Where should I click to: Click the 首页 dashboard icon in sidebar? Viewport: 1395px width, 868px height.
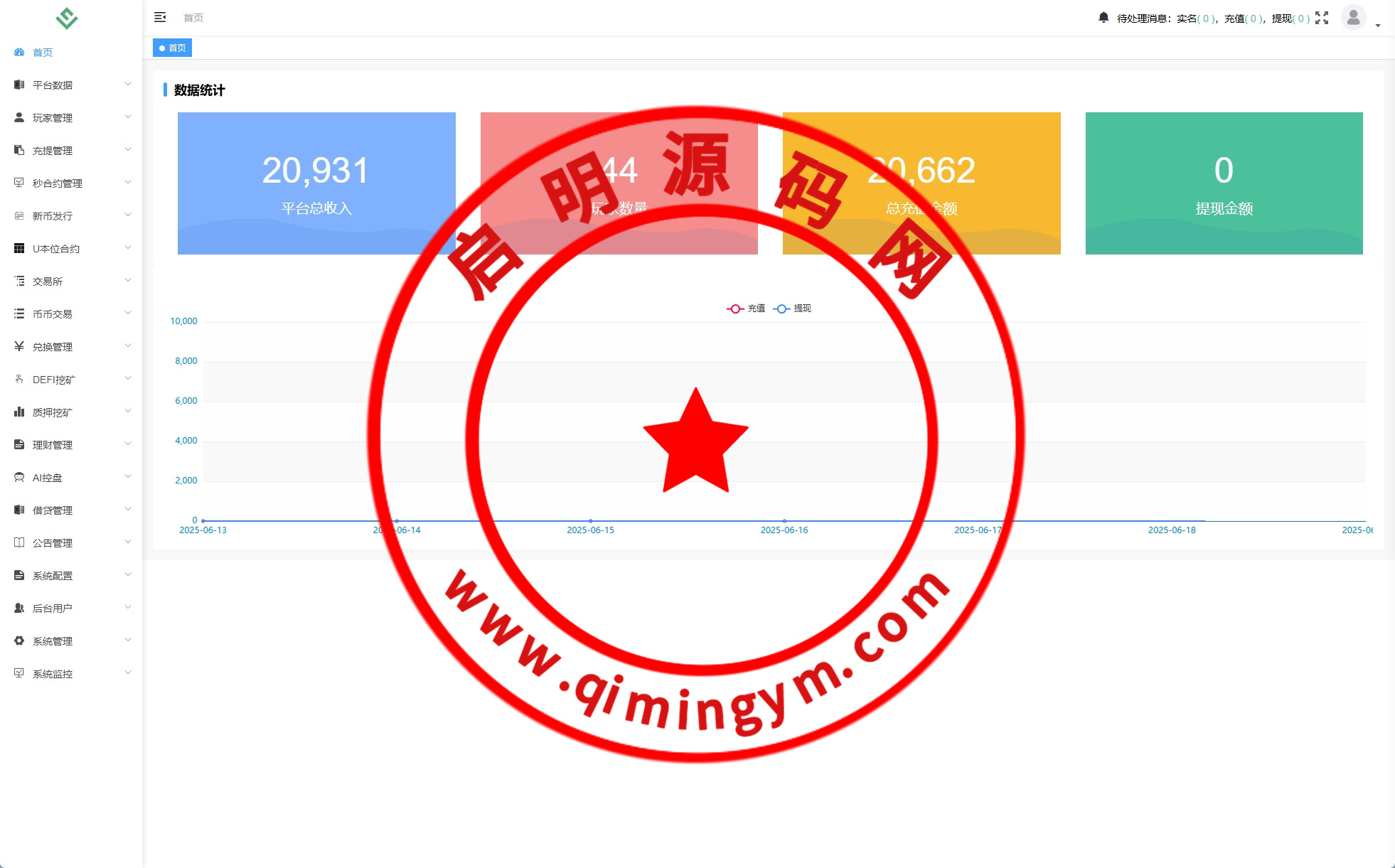(19, 53)
